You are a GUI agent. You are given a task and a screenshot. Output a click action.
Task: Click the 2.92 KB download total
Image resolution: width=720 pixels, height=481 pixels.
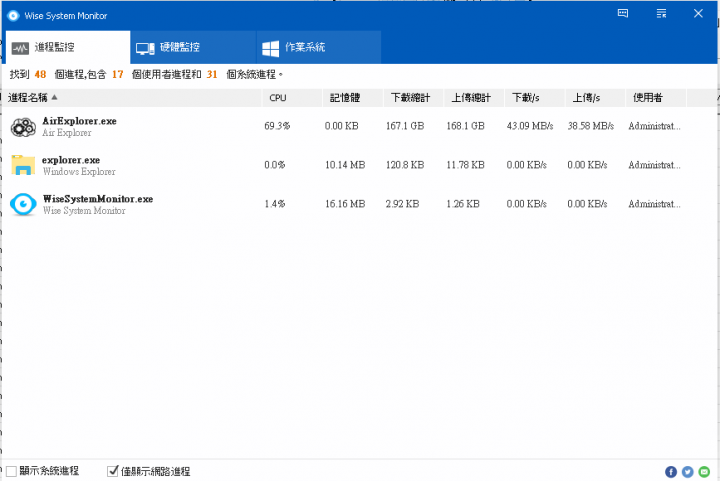point(402,204)
